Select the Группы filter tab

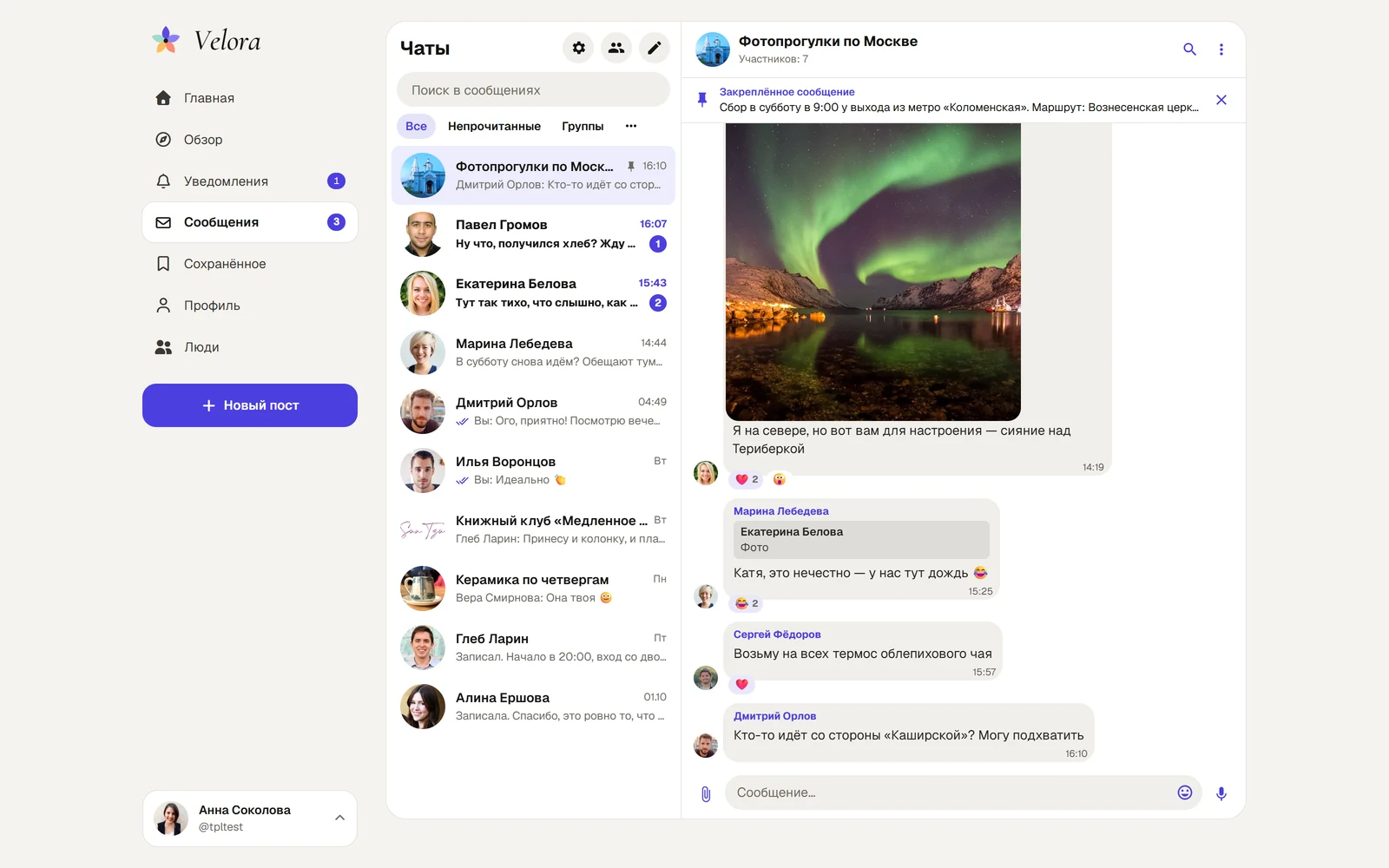click(x=583, y=126)
